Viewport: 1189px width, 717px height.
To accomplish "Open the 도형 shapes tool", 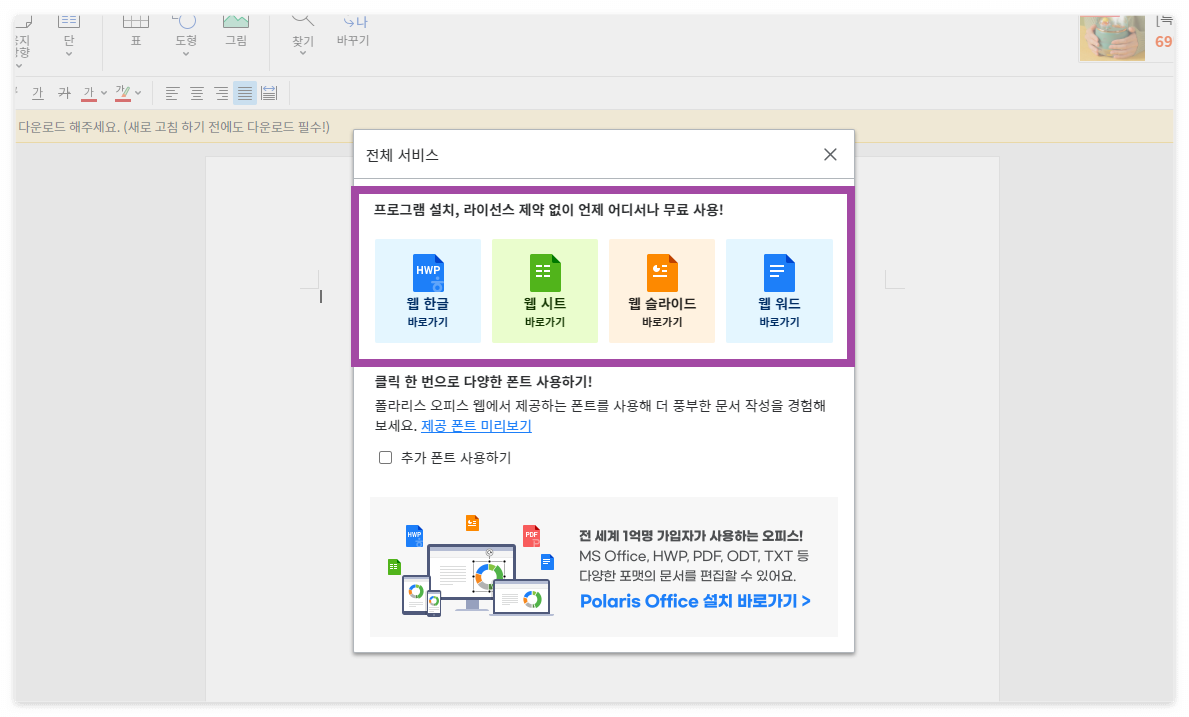I will click(x=186, y=29).
